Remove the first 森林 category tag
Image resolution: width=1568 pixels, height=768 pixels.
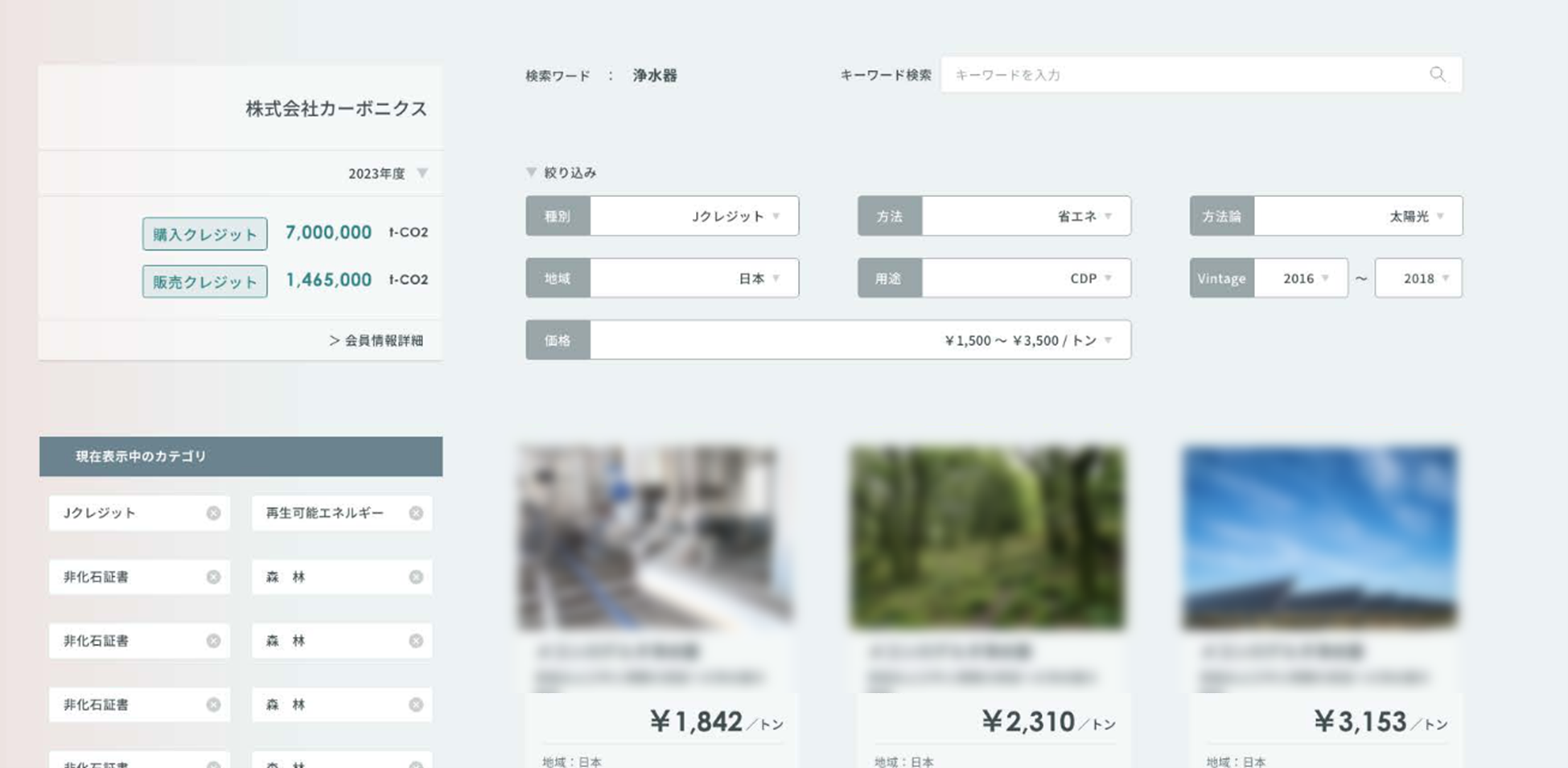(416, 577)
